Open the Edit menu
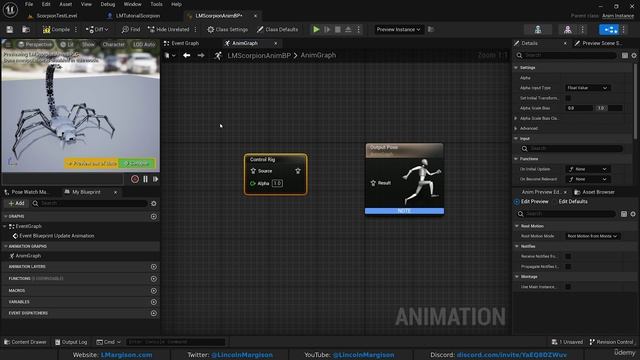This screenshot has height=360, width=640. 46,4
